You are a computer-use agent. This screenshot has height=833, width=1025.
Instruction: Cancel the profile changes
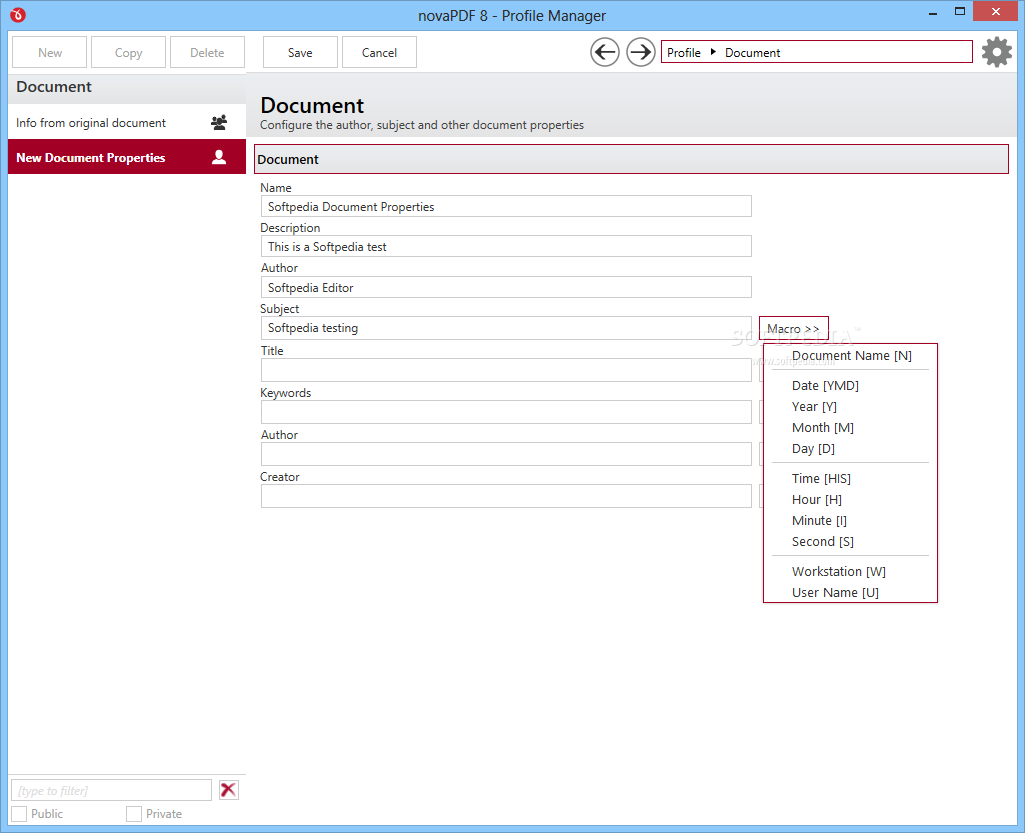click(x=379, y=52)
